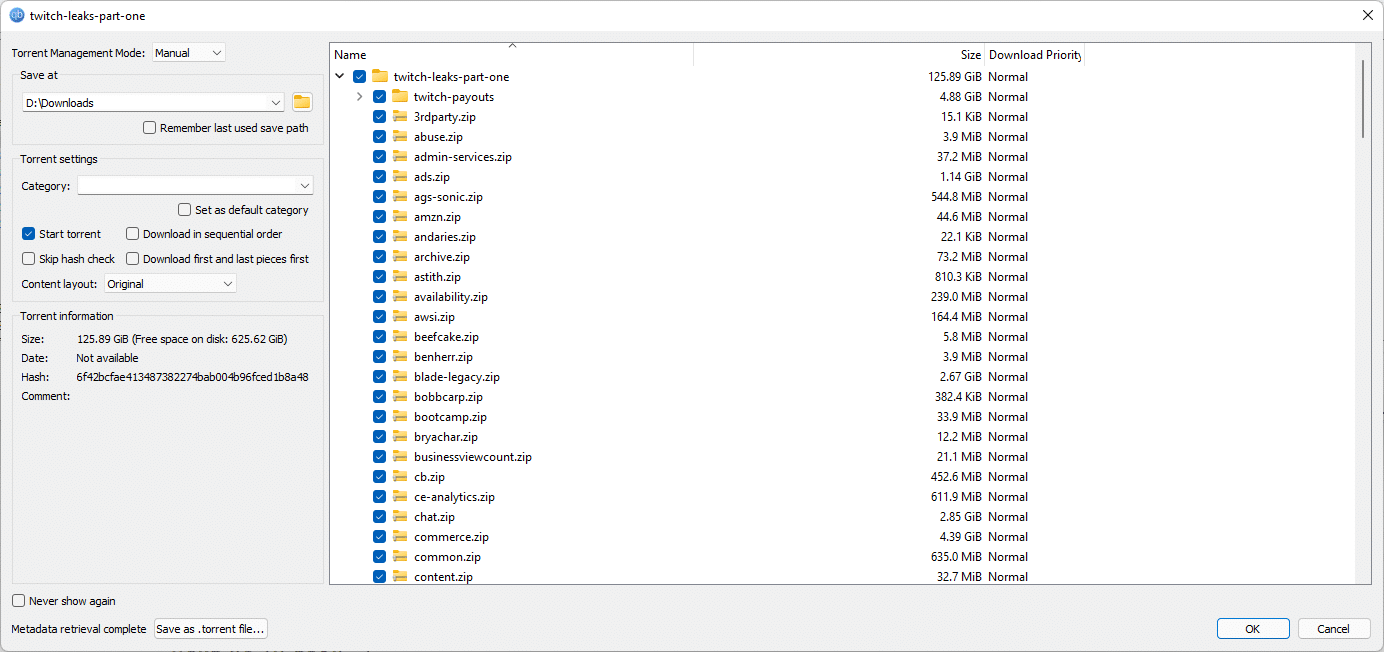Image resolution: width=1384 pixels, height=652 pixels.
Task: Collapse the twitch-leaks-part-one tree root
Action: 340,76
